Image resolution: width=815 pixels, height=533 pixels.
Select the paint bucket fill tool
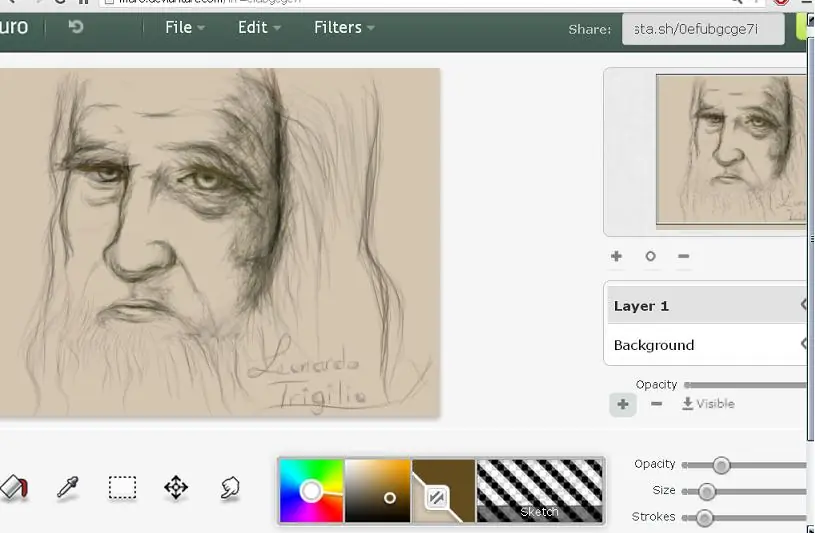[14, 488]
